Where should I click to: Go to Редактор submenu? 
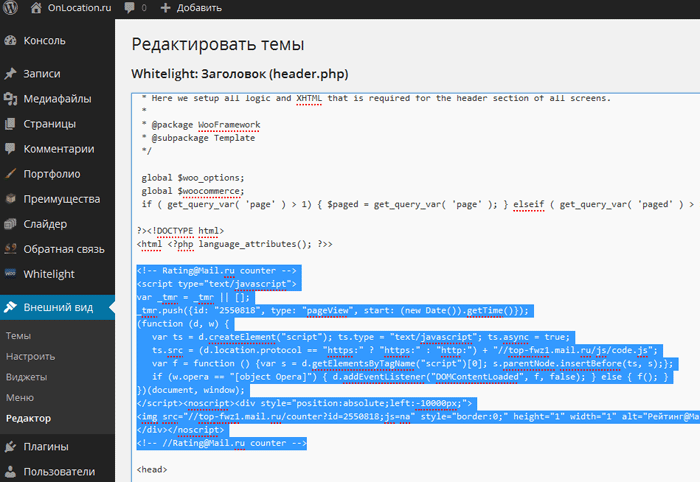click(x=29, y=418)
